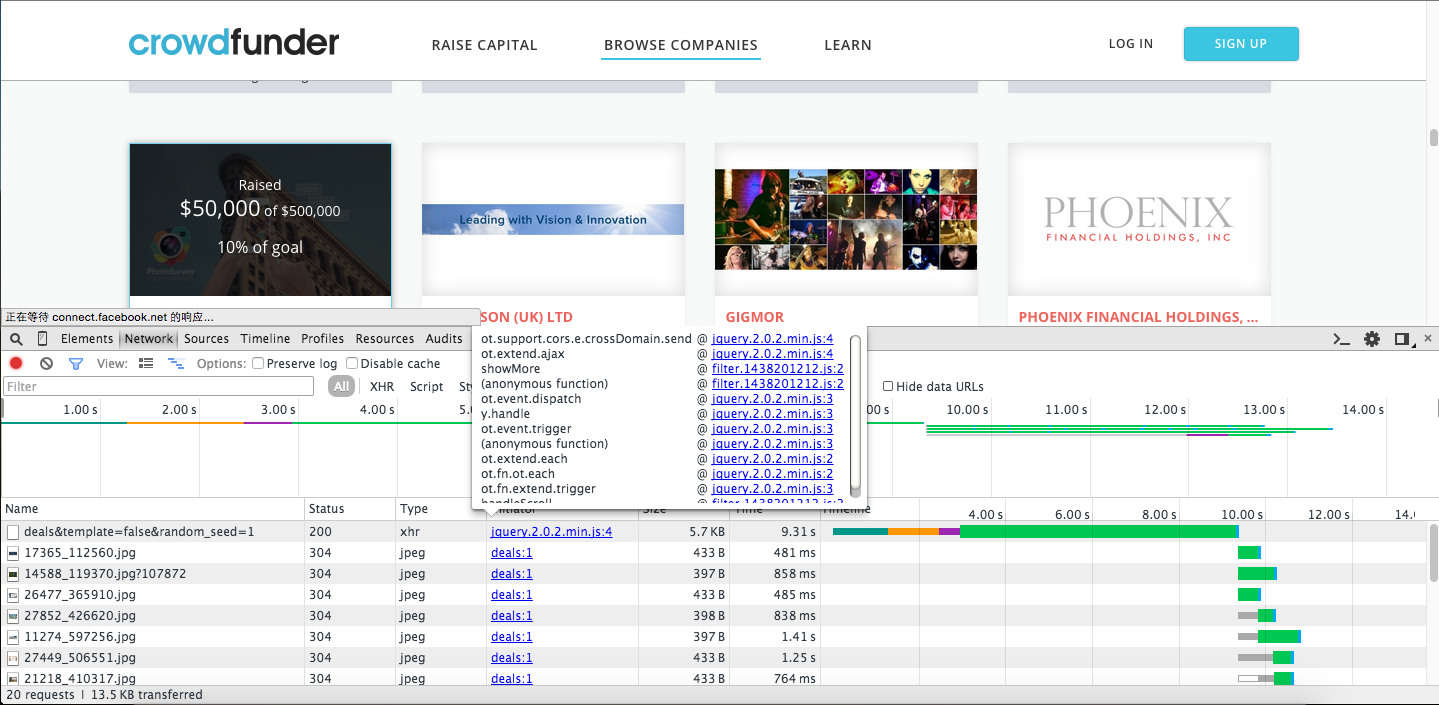Image resolution: width=1439 pixels, height=705 pixels.
Task: Open deals:1 initiator for 26477_365910.jpg
Action: [x=511, y=595]
